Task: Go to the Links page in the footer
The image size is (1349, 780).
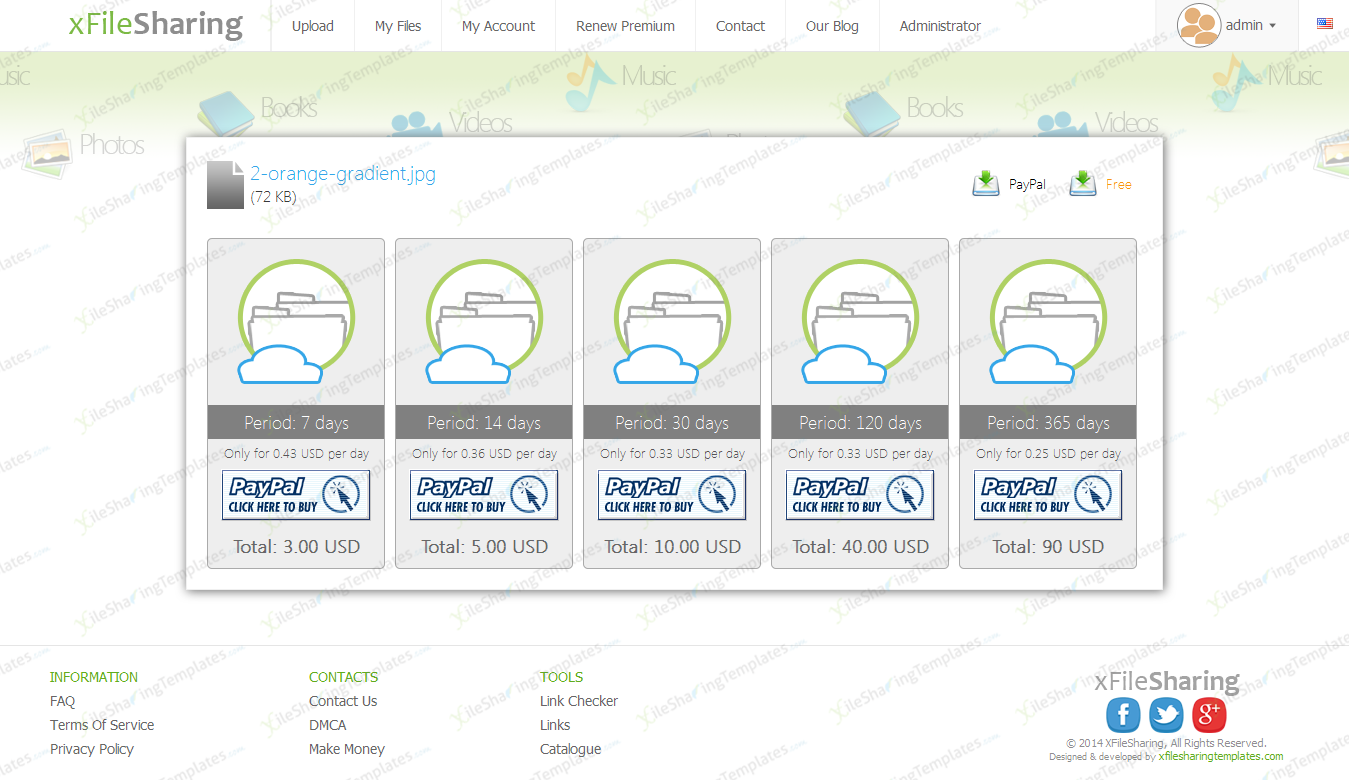Action: click(555, 725)
